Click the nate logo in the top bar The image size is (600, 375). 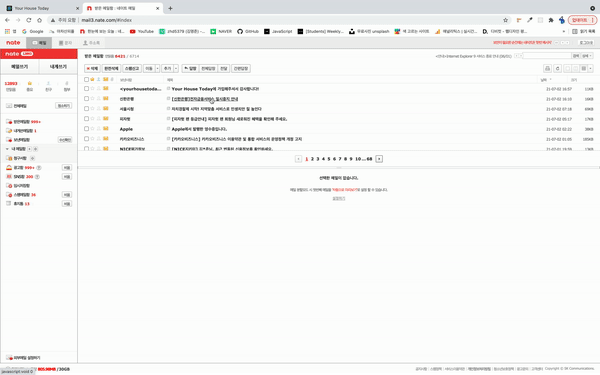coord(13,42)
